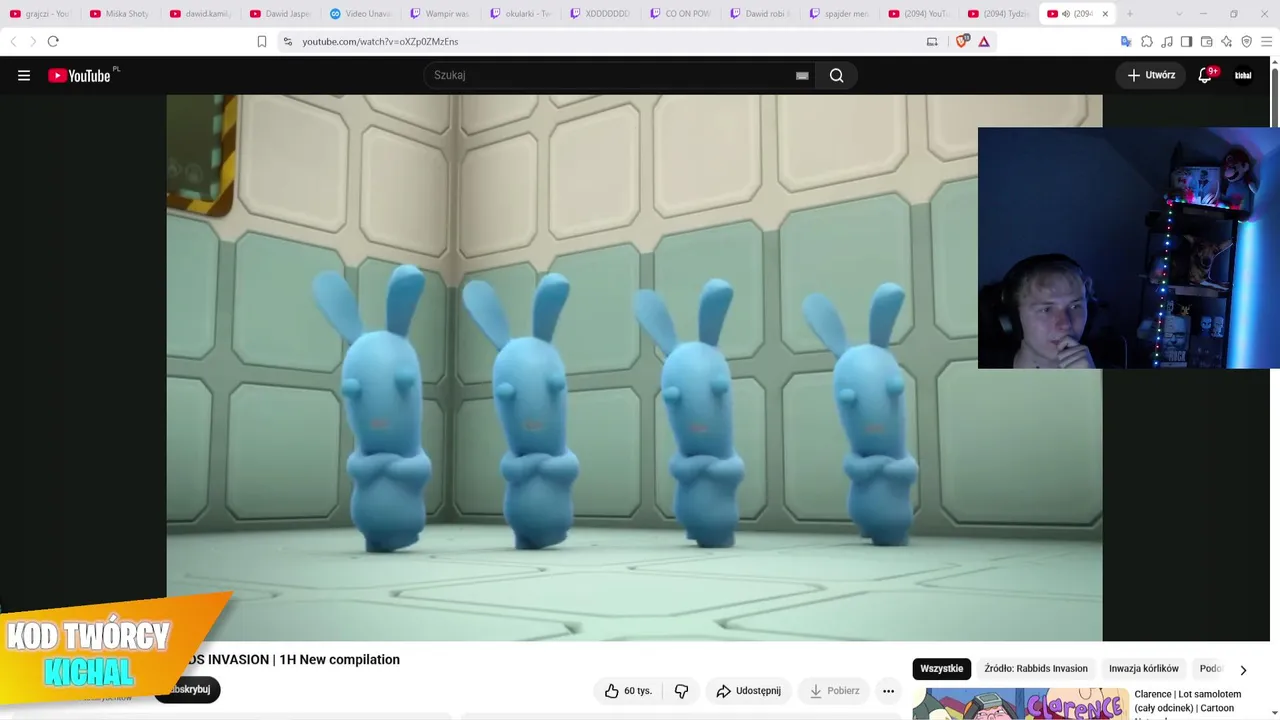Click the Udostępnij share button
The height and width of the screenshot is (720, 1280).
(x=748, y=691)
